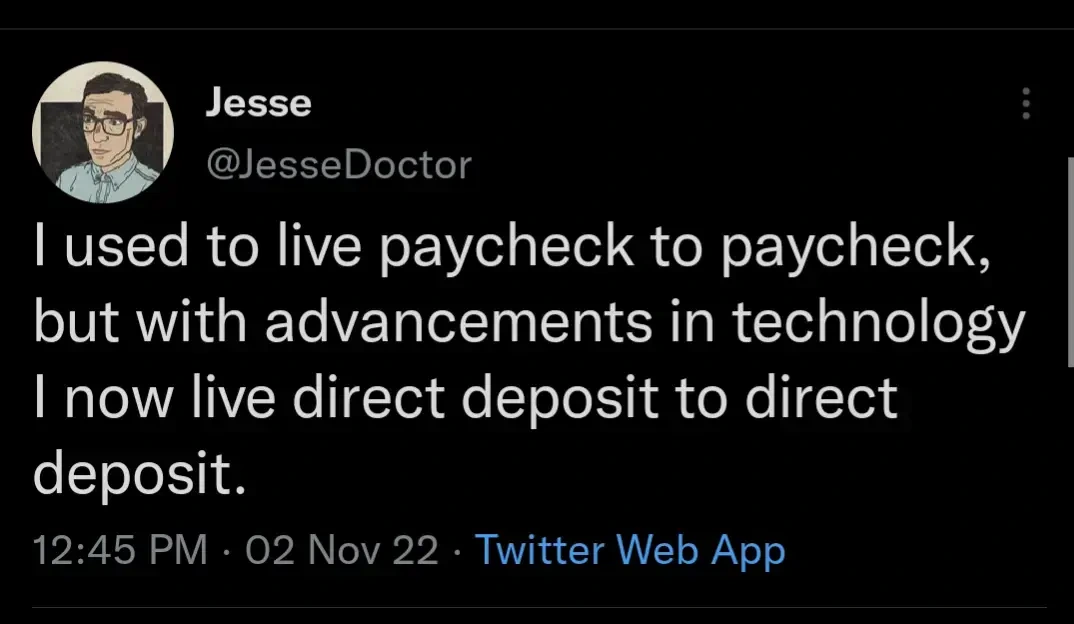
Task: Click the final word "deposit." in the tweet
Action: (138, 471)
